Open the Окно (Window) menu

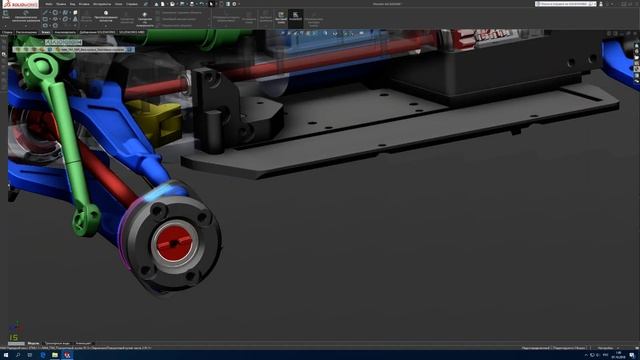point(118,4)
